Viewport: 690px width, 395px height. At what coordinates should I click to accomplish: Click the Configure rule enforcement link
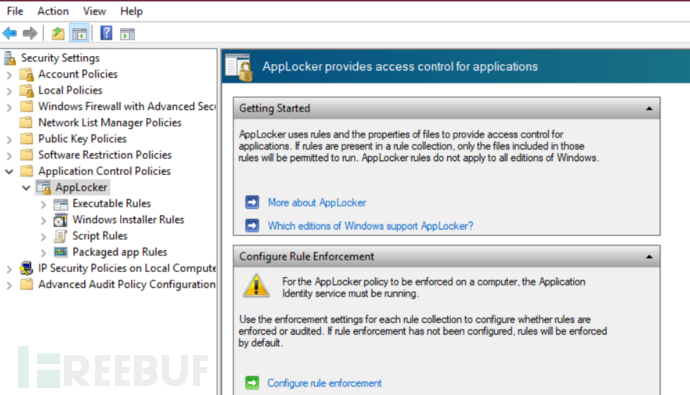pyautogui.click(x=324, y=383)
